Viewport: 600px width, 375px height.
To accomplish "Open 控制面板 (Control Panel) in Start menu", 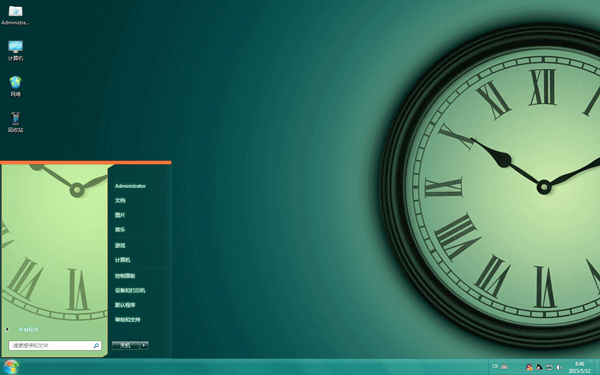I will pos(125,276).
